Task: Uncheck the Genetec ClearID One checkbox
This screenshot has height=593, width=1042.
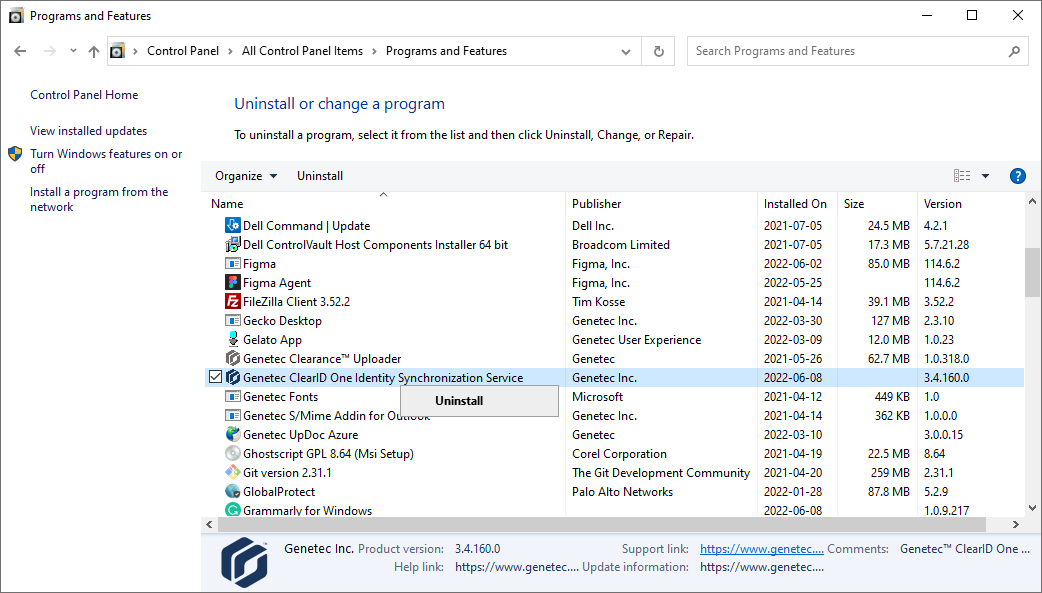Action: click(x=217, y=377)
